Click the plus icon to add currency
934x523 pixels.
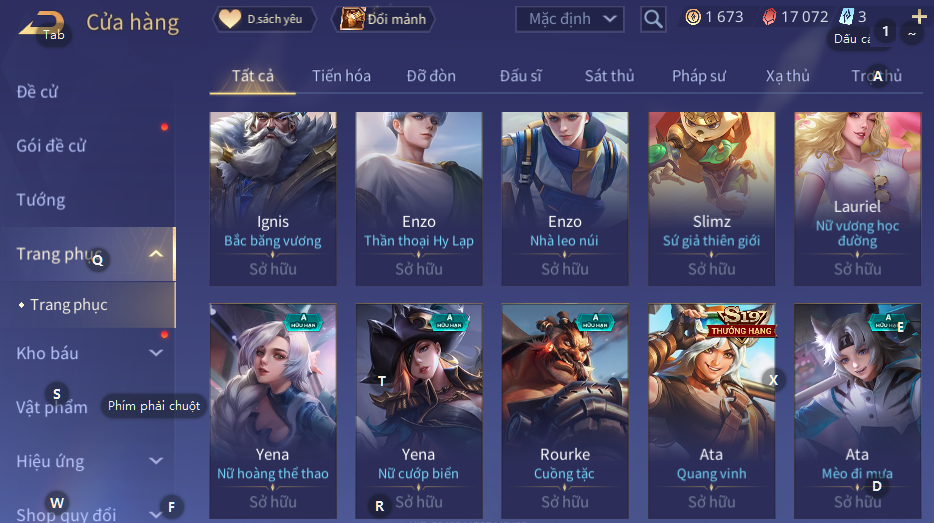point(919,17)
